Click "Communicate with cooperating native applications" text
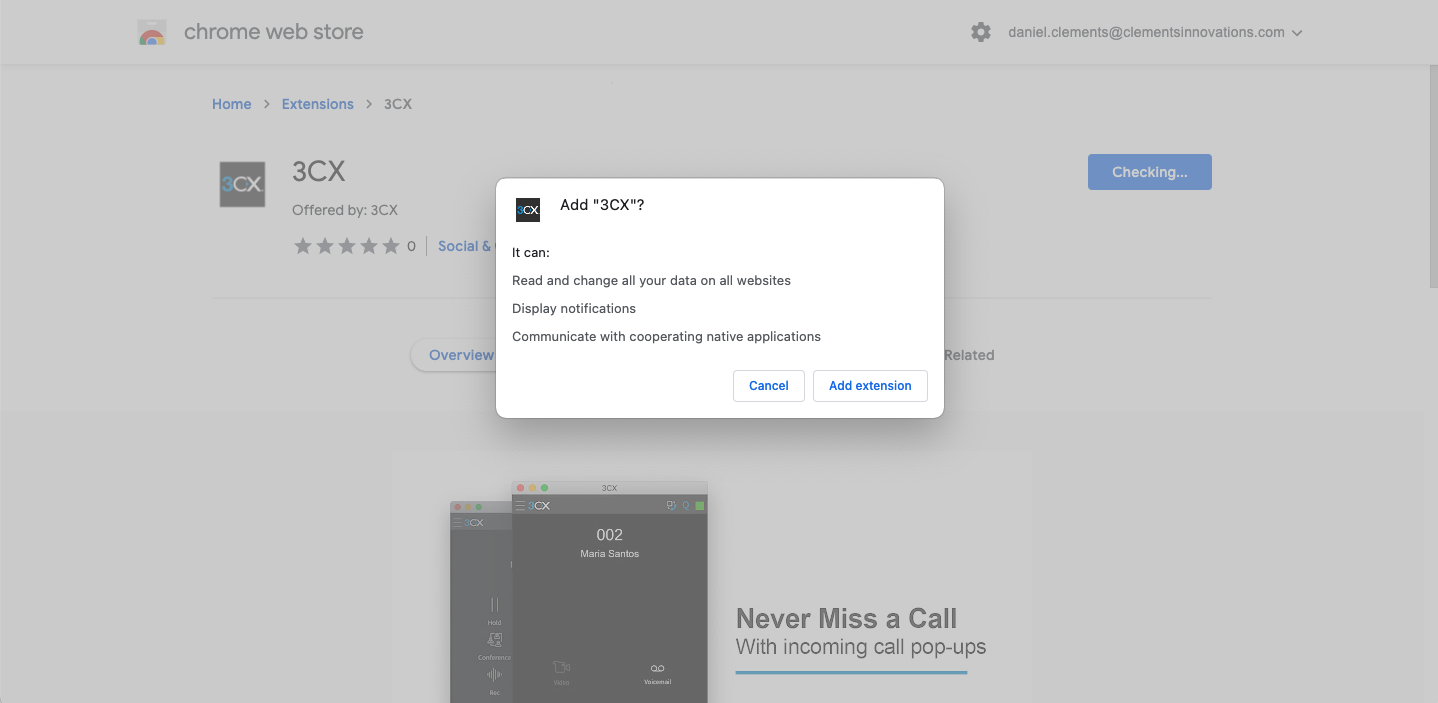 click(x=666, y=337)
